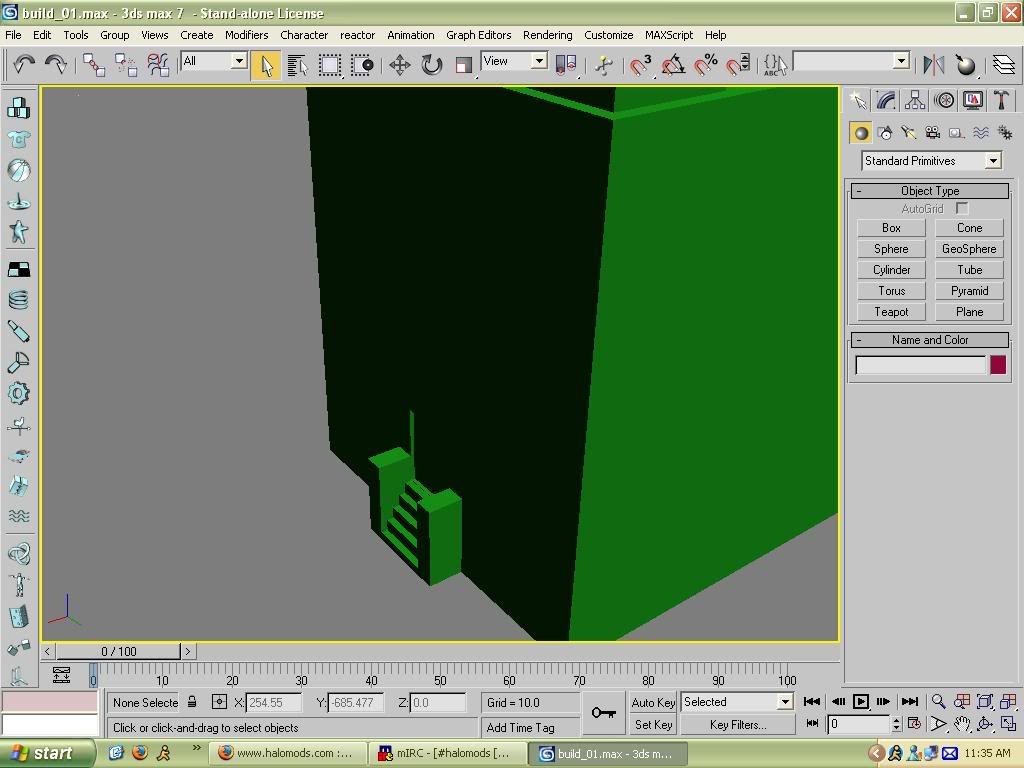1024x768 pixels.
Task: Open the reactor menu
Action: tap(357, 35)
